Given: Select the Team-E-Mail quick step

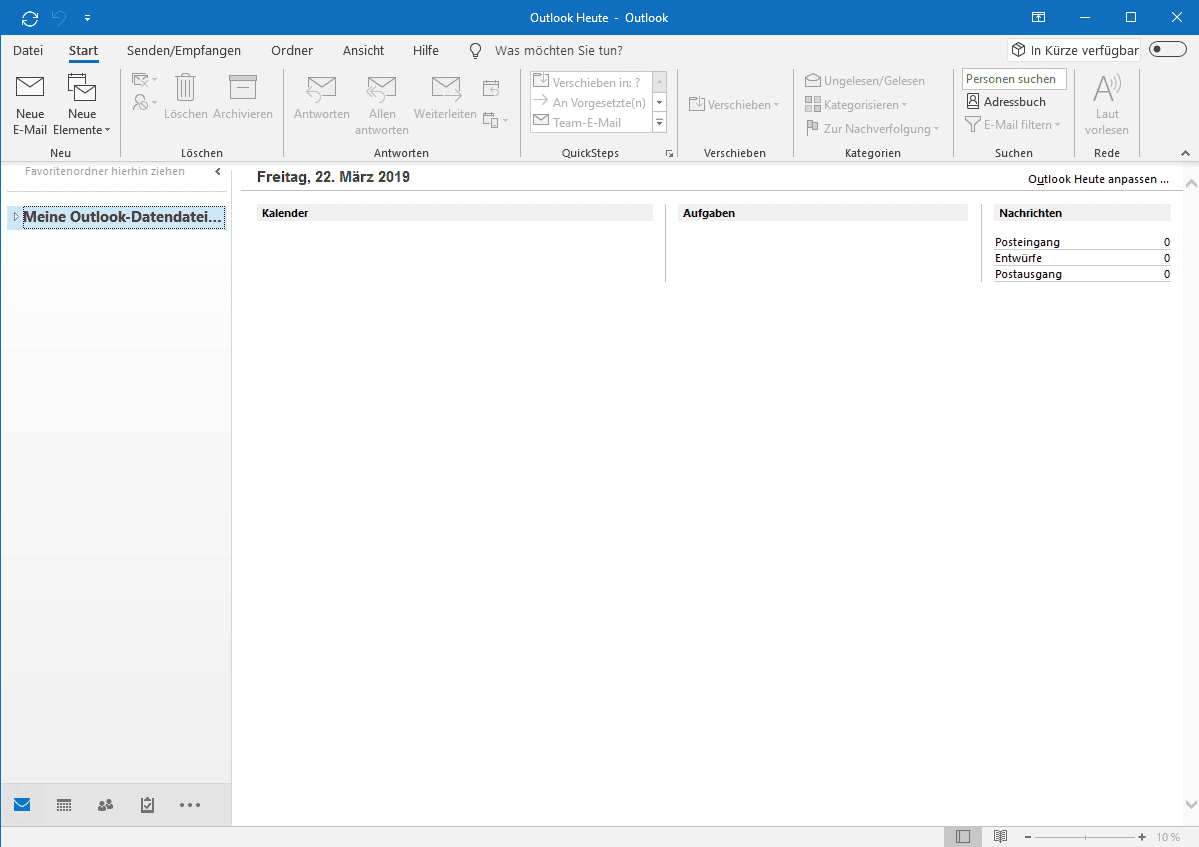Looking at the screenshot, I should tap(590, 122).
